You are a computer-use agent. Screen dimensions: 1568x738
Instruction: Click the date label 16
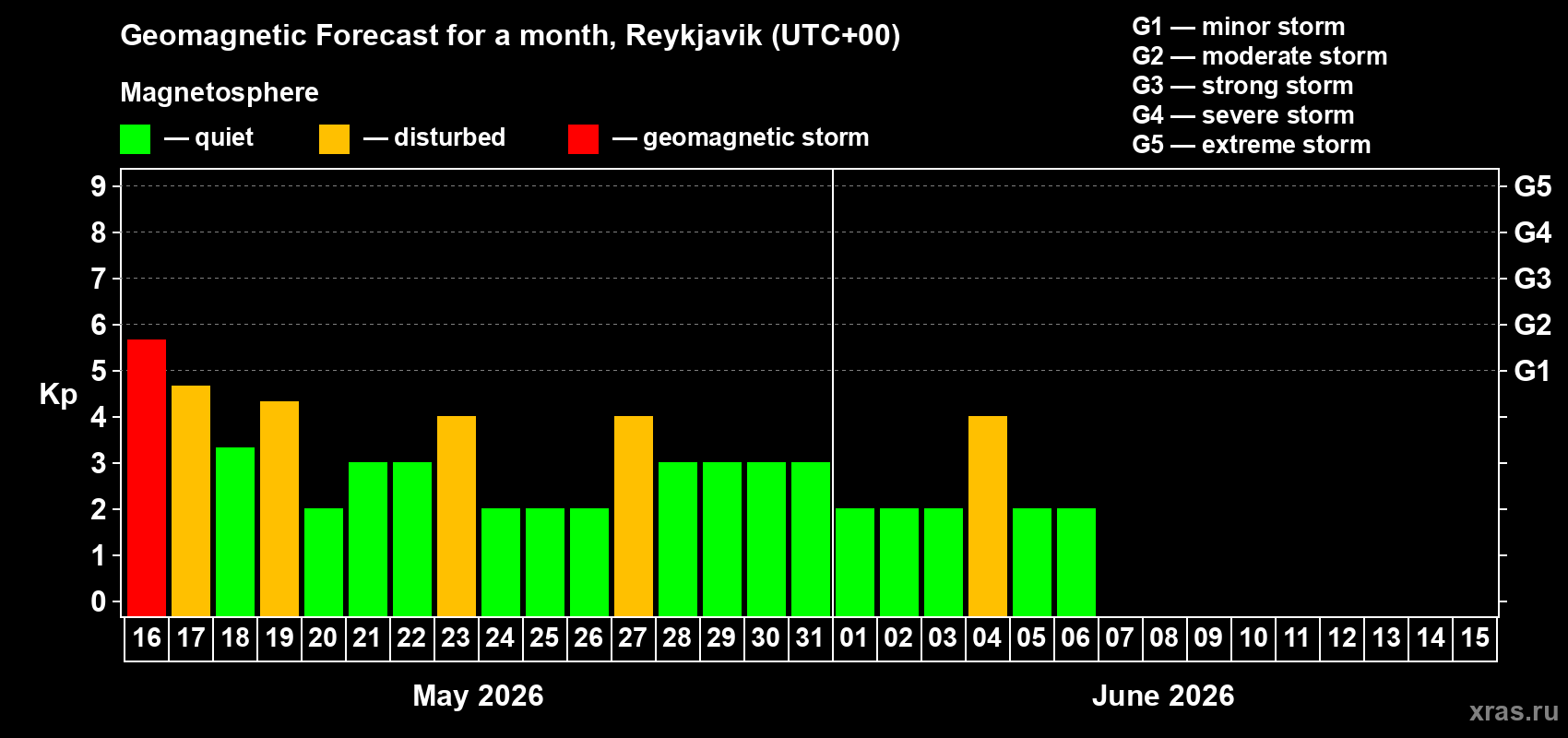coord(147,637)
